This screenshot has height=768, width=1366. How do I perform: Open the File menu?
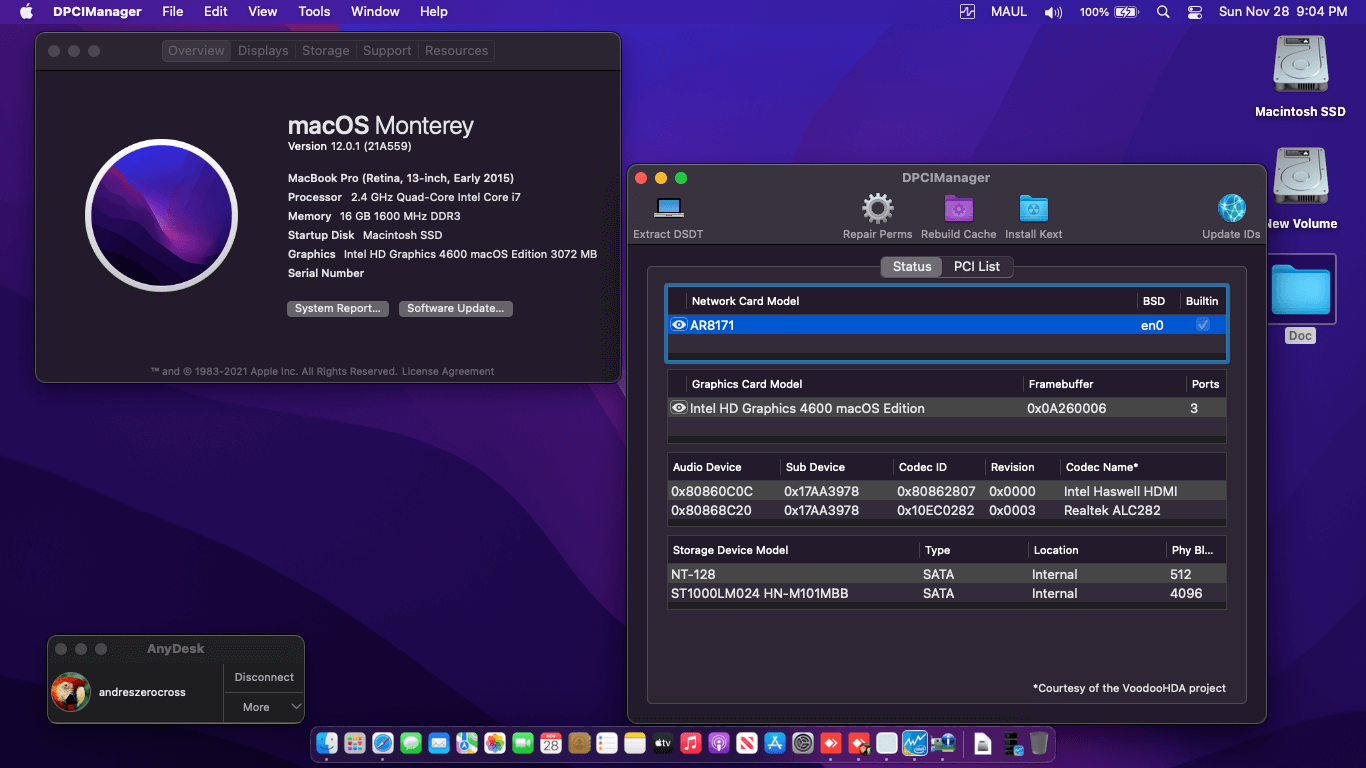[173, 12]
